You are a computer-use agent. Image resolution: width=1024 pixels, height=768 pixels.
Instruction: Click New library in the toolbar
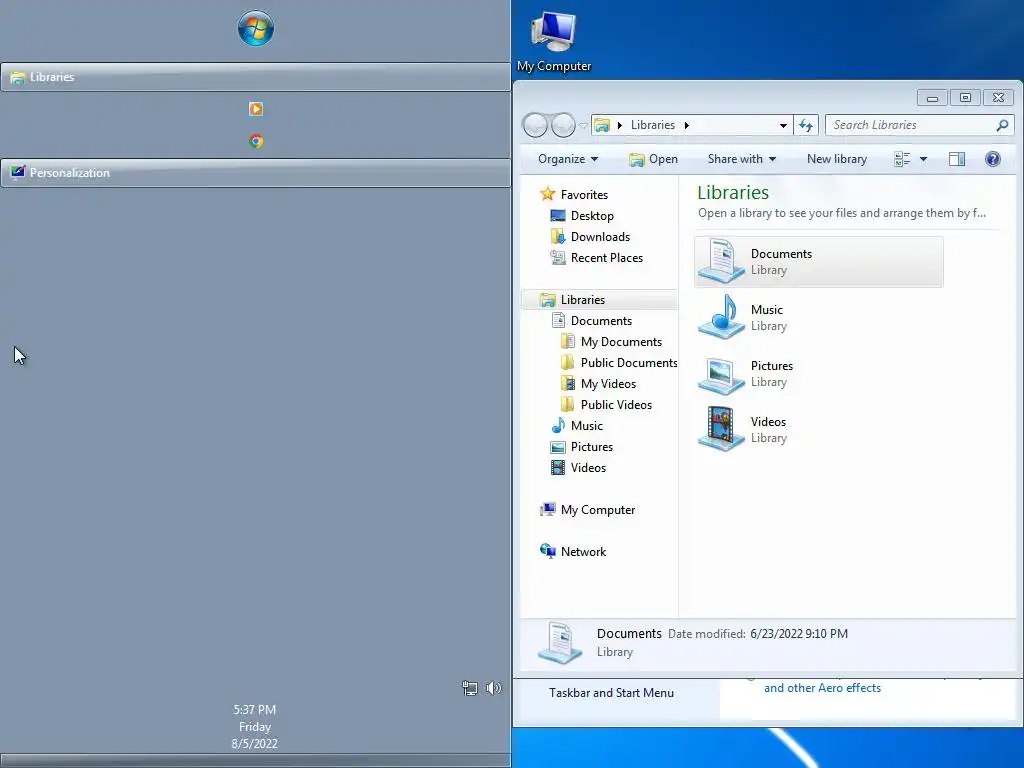click(x=837, y=159)
